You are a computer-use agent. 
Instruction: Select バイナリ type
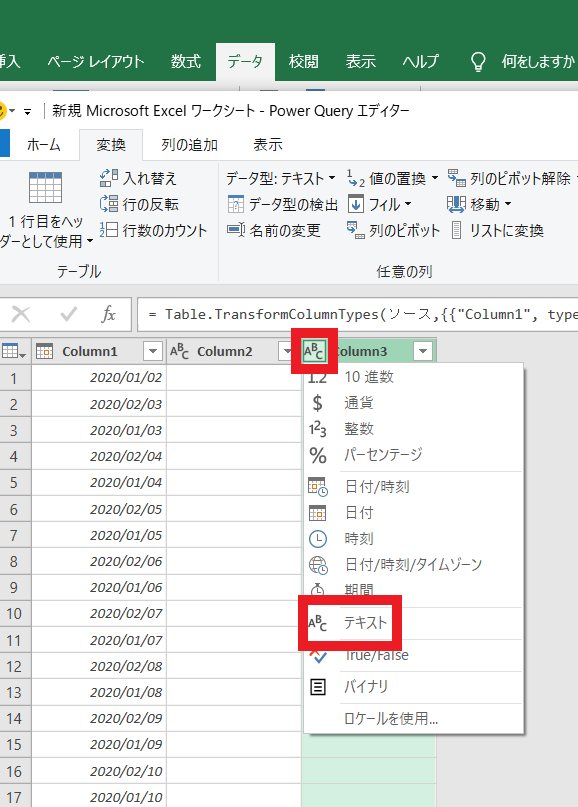(x=414, y=687)
